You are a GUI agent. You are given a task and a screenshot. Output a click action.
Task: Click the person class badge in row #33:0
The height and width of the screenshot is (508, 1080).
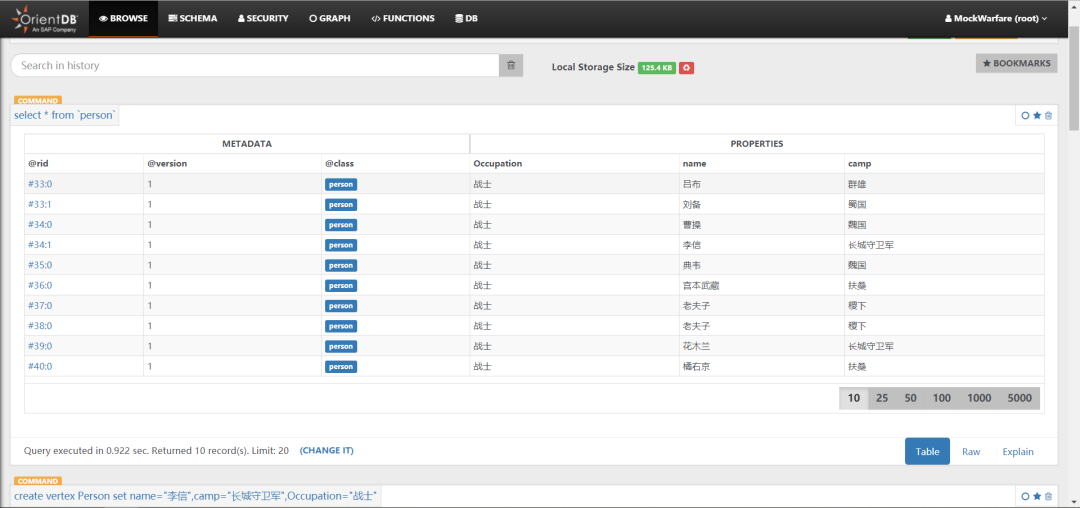[x=341, y=184]
